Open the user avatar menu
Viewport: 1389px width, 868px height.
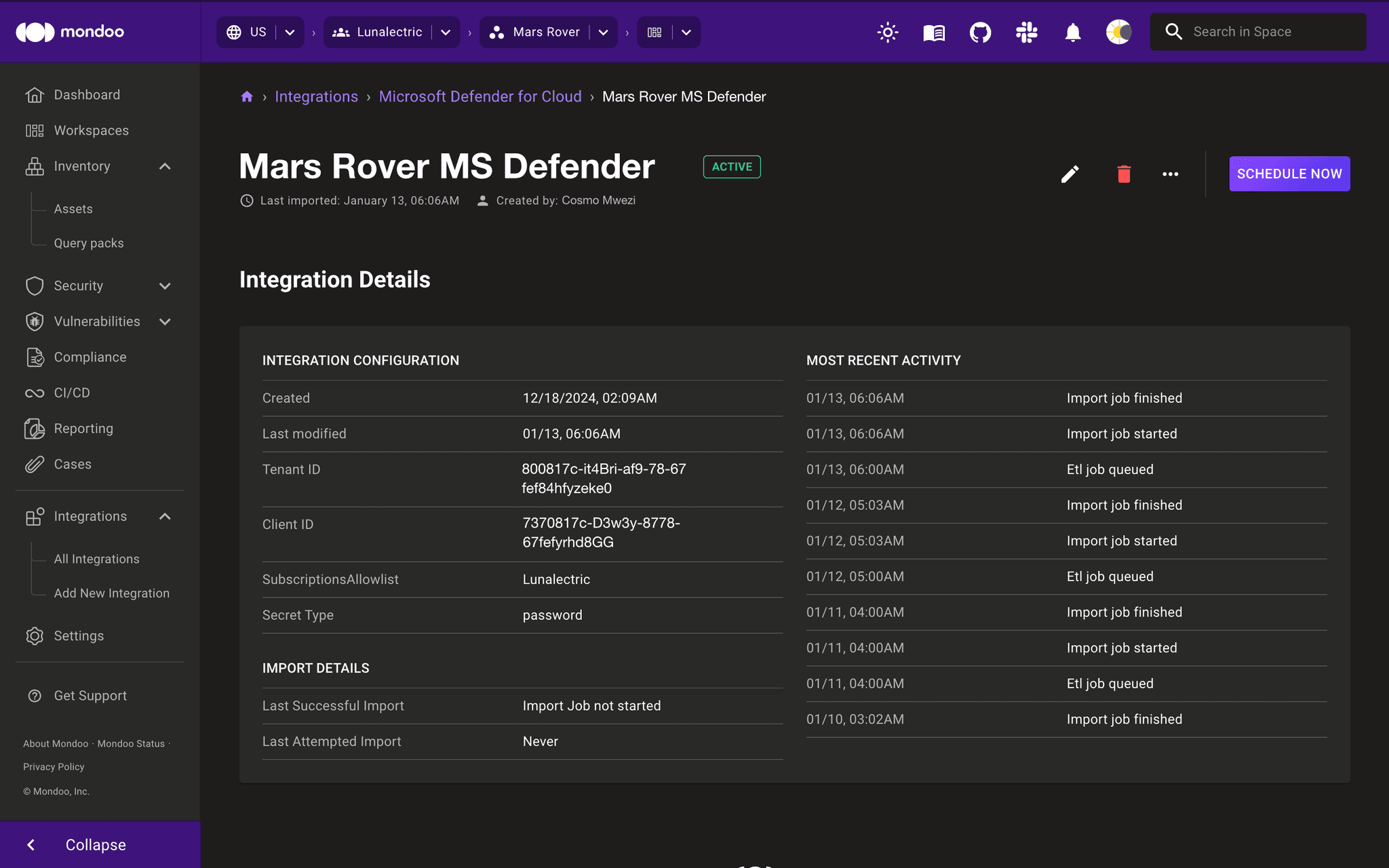click(x=1118, y=32)
